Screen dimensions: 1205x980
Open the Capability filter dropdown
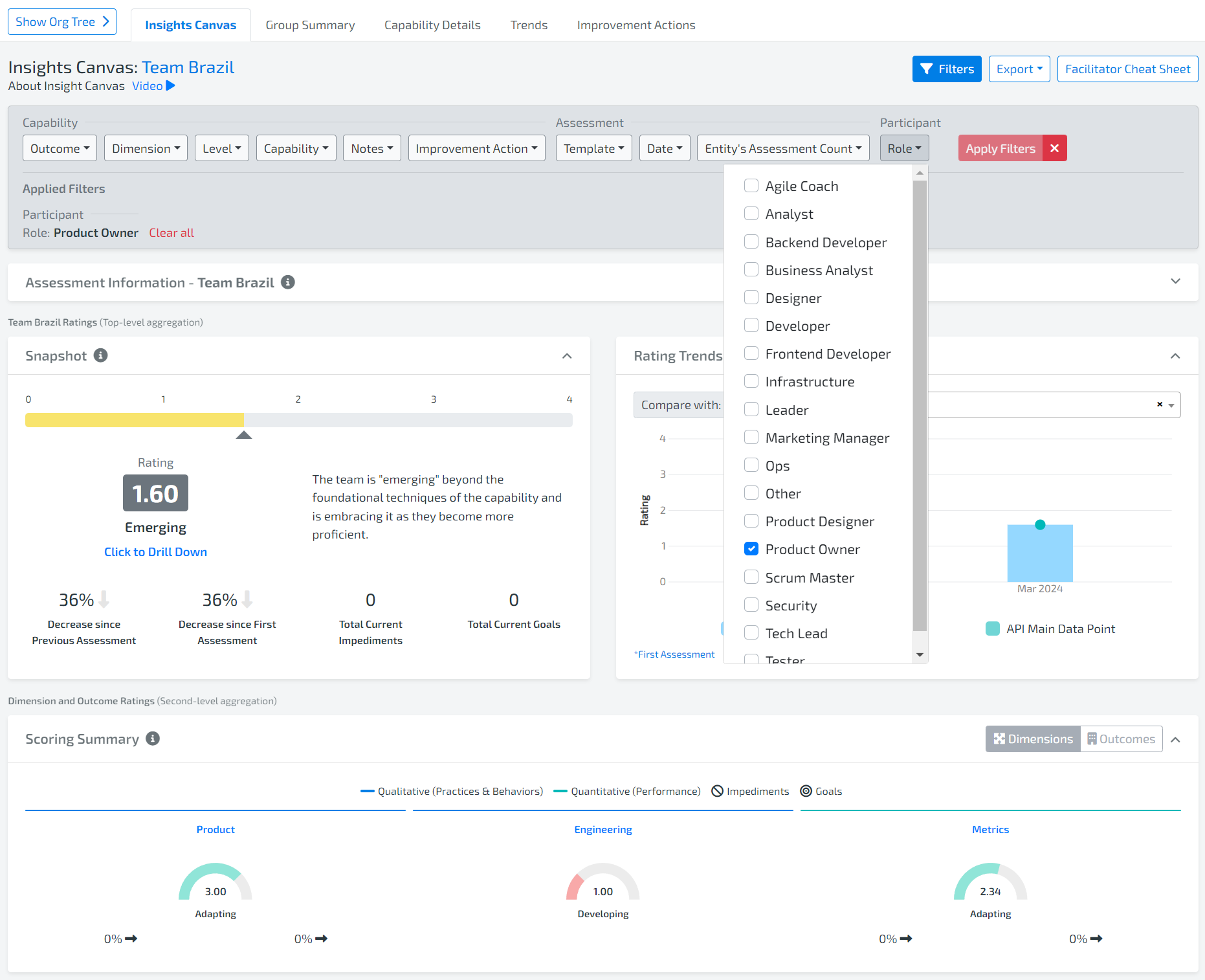pos(296,148)
